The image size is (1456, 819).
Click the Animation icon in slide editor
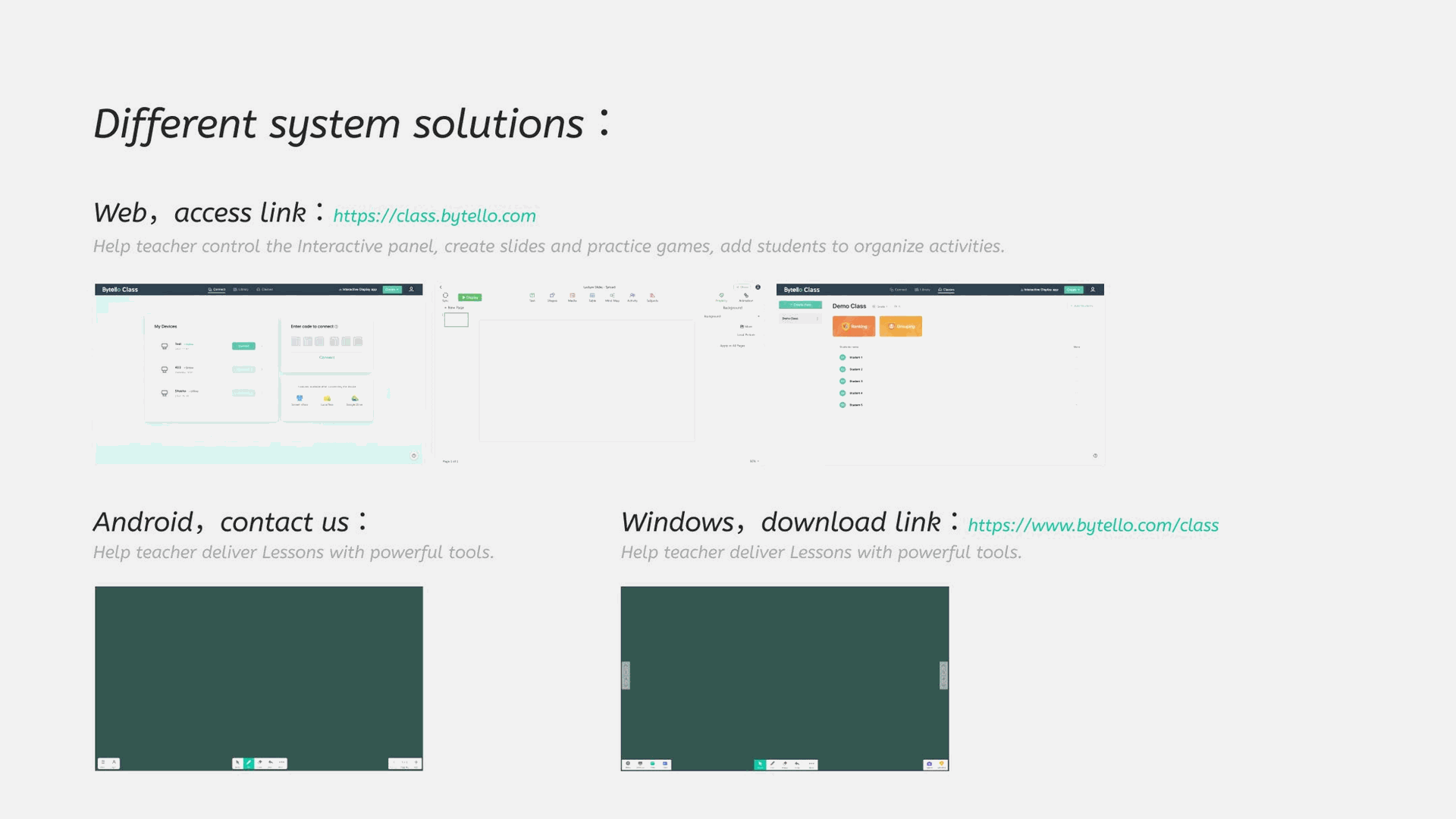[x=746, y=297]
